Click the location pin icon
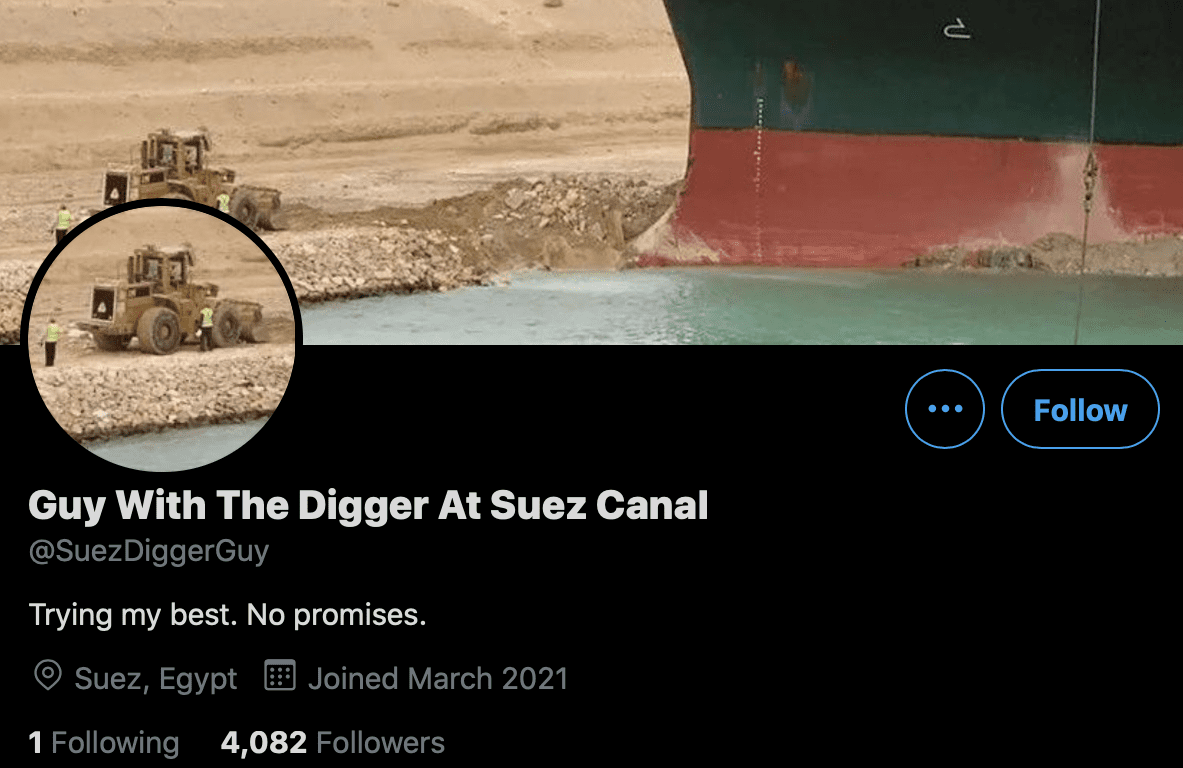1183x768 pixels. 48,674
